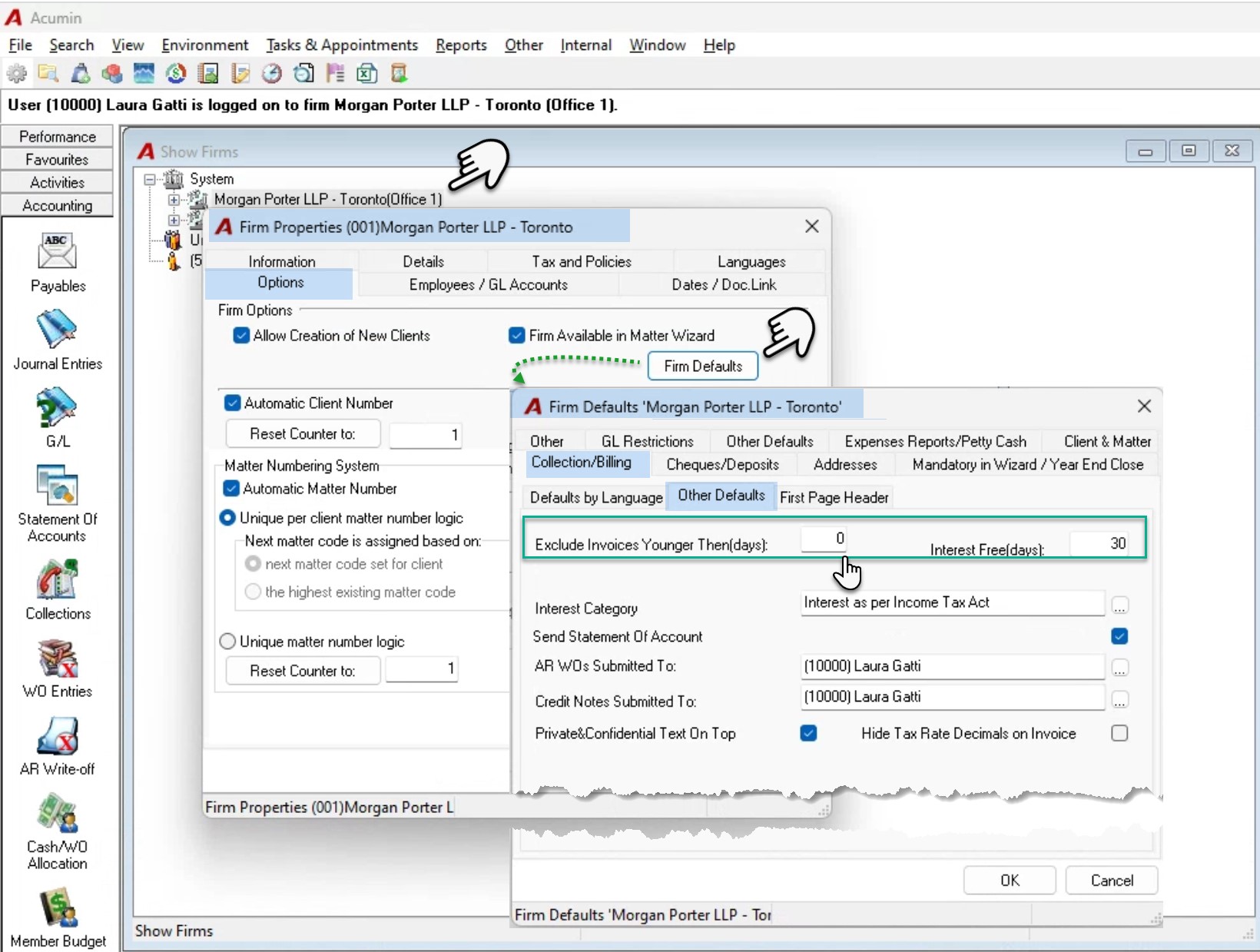Open the Reports menu
The width and height of the screenshot is (1260, 952).
[461, 45]
